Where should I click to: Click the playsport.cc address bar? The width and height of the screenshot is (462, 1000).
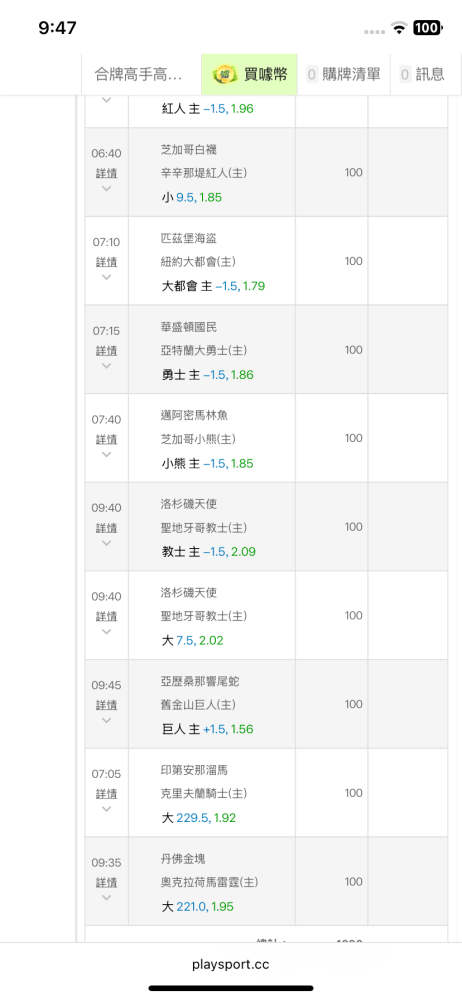[230, 964]
